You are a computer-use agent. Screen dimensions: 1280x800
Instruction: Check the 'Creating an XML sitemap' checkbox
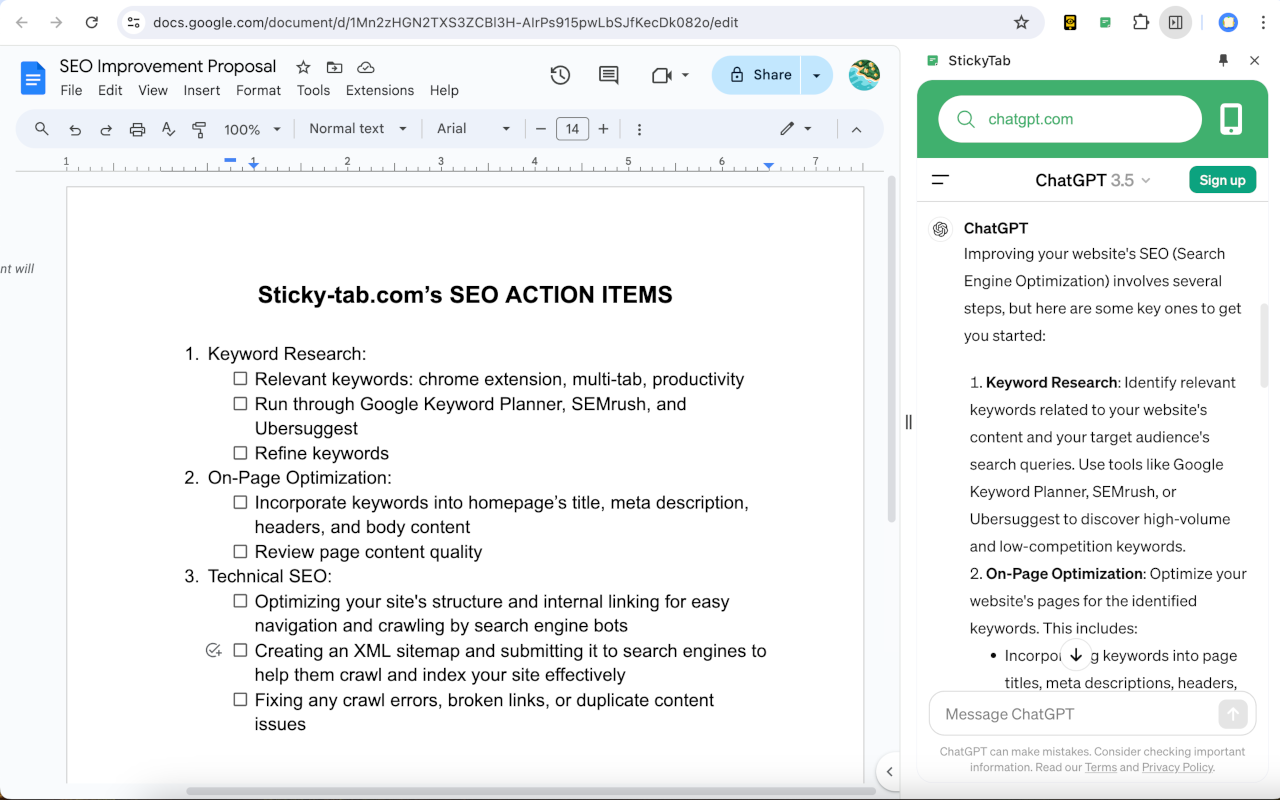[x=240, y=650]
